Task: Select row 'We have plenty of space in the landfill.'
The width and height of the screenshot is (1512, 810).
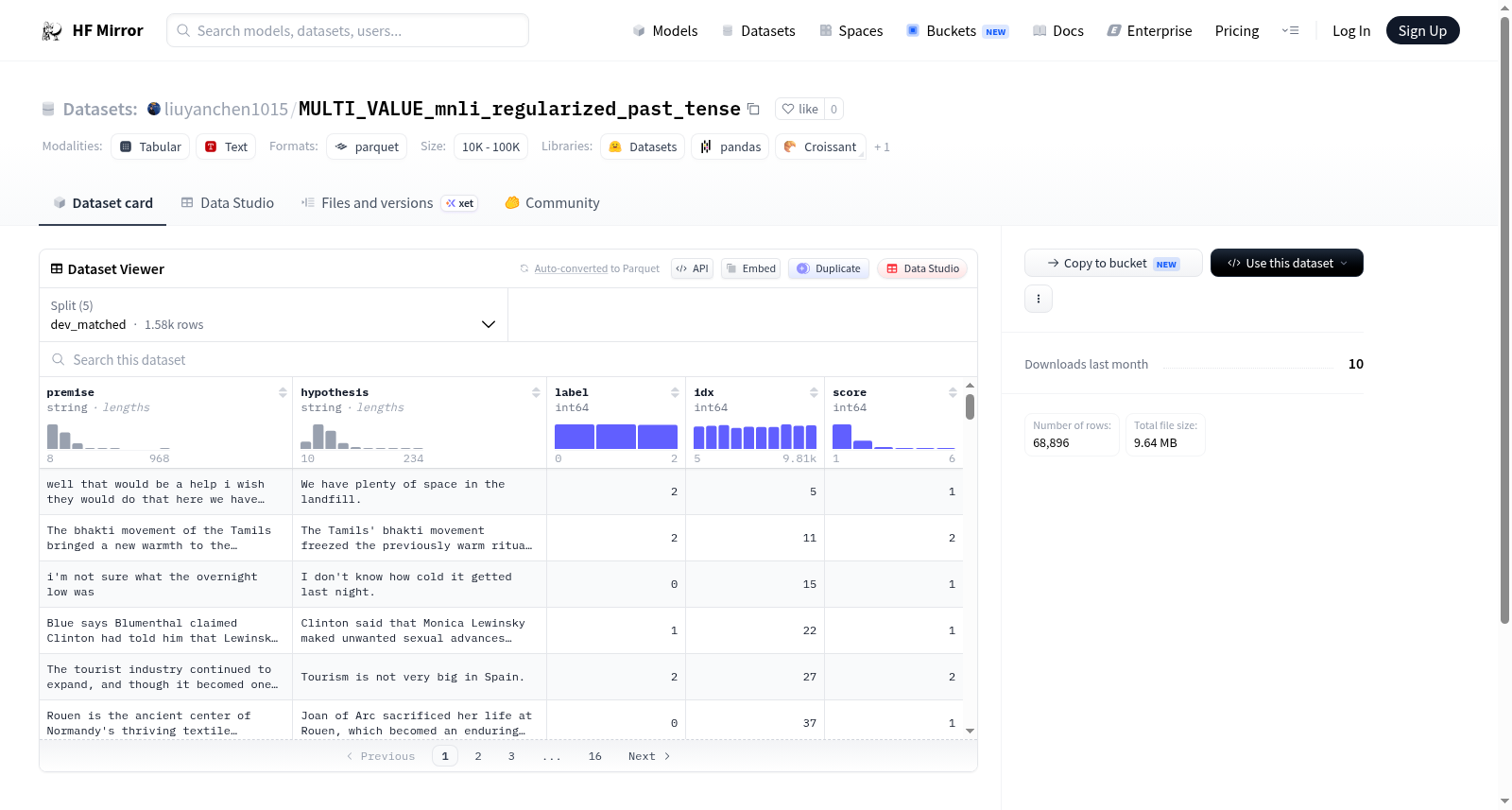Action: 420,491
